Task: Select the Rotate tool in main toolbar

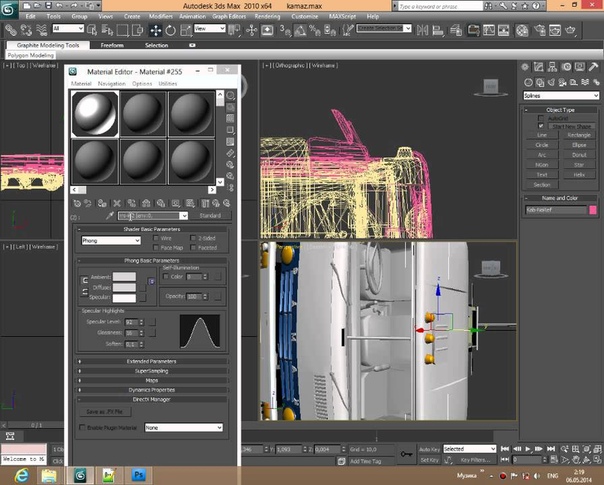Action: coord(170,30)
